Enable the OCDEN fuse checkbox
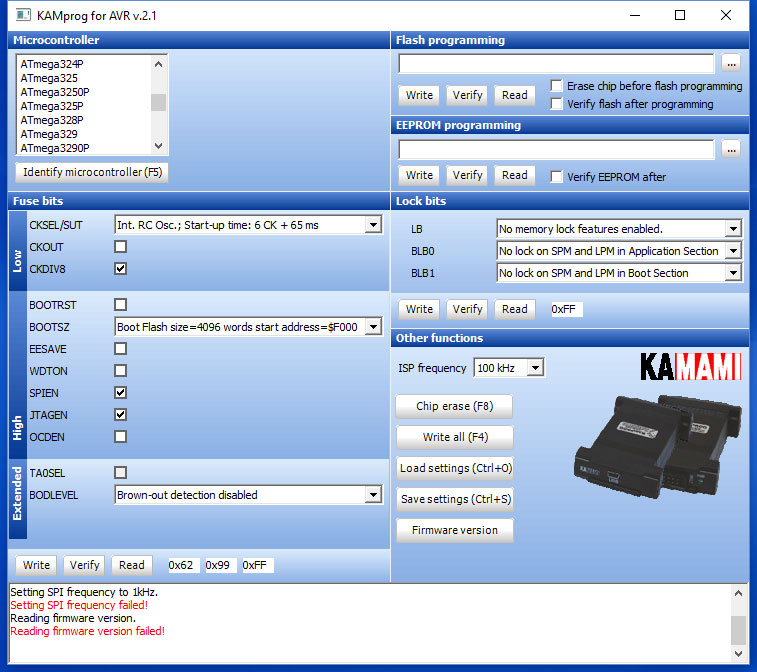 pyautogui.click(x=121, y=436)
